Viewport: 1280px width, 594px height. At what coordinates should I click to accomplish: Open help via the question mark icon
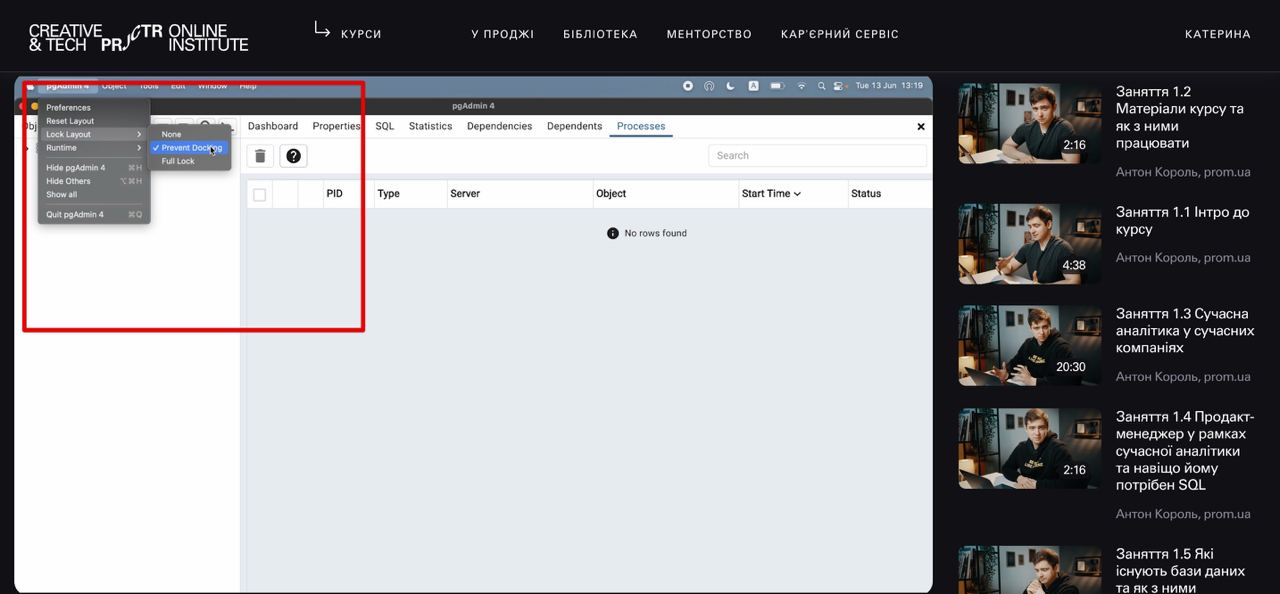(x=293, y=156)
